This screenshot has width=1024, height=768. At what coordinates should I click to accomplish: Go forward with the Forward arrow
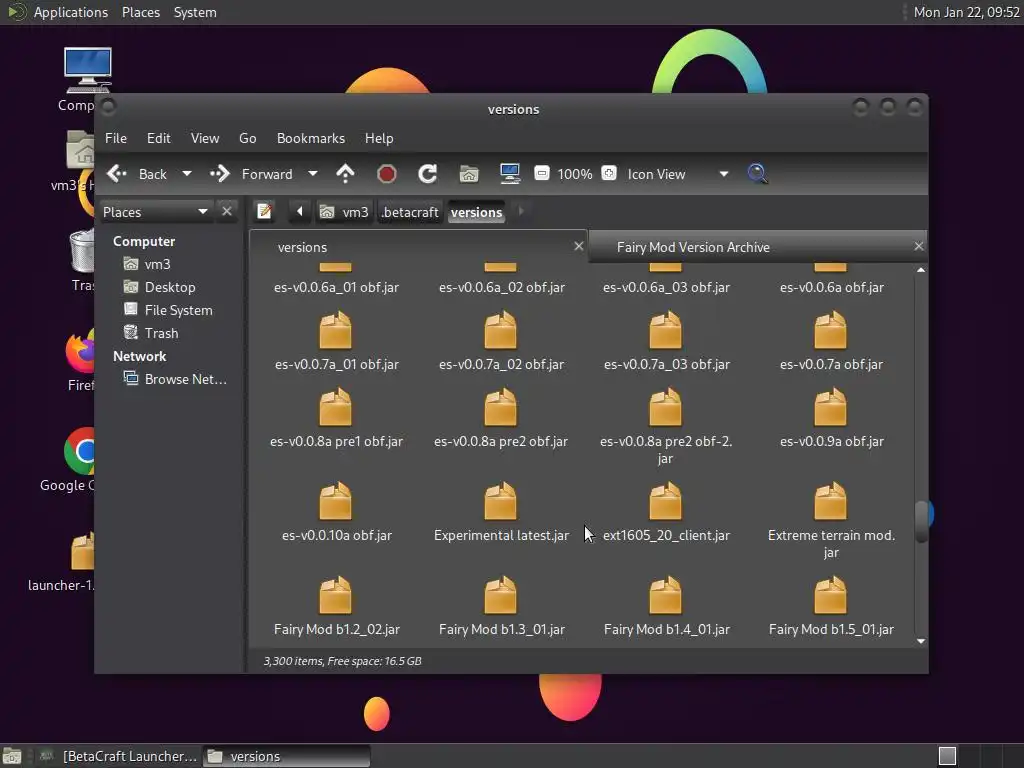point(251,174)
